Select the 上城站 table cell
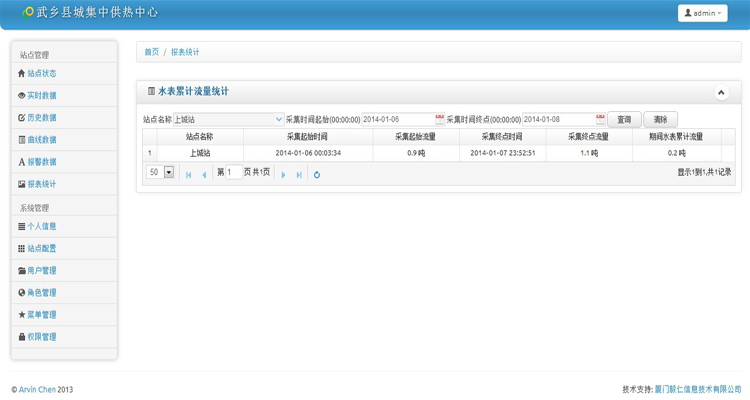This screenshot has width=750, height=400. (x=200, y=153)
